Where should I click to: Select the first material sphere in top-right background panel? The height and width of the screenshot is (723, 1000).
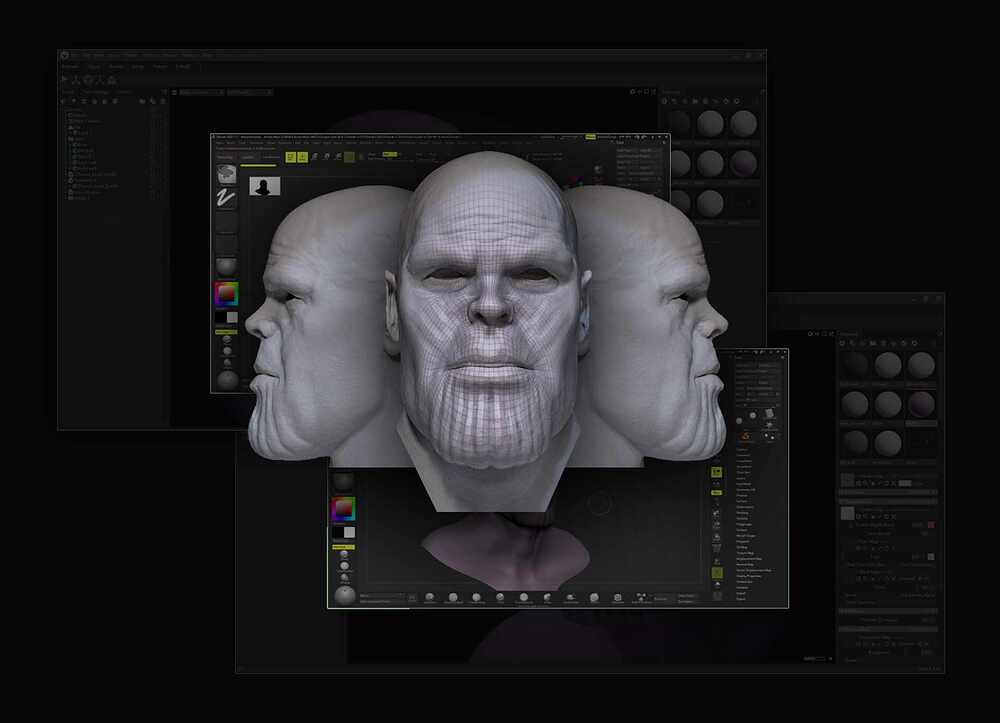click(679, 123)
